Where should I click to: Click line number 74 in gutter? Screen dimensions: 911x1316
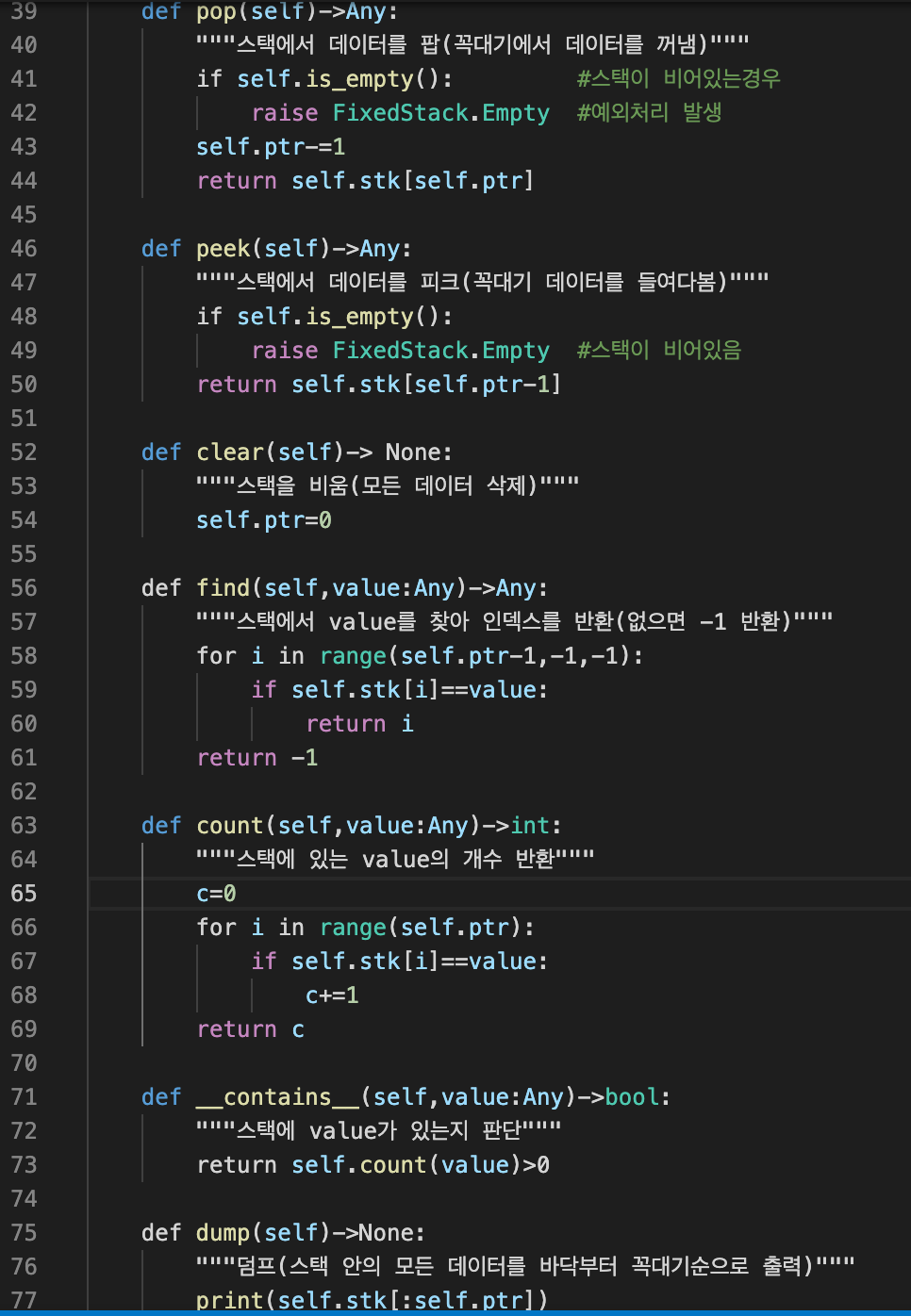[x=25, y=1199]
